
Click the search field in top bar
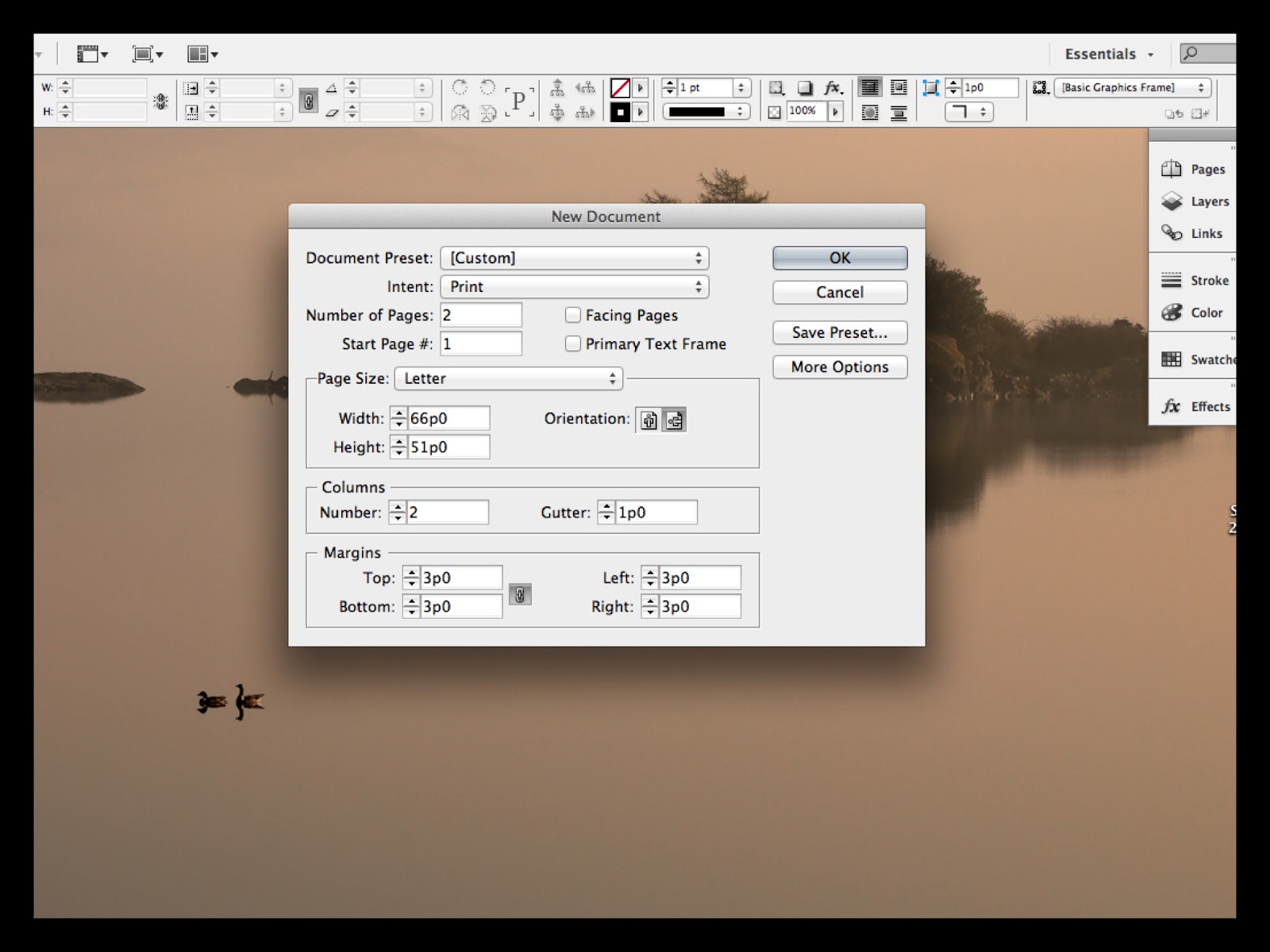(1207, 53)
